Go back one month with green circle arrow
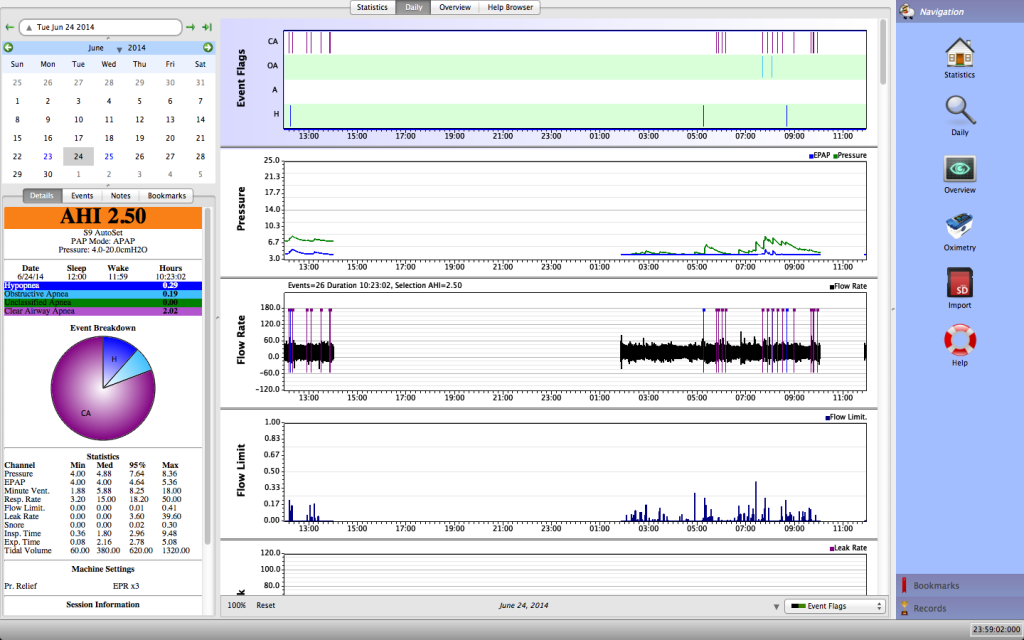Viewport: 1024px width, 640px height. 9,47
